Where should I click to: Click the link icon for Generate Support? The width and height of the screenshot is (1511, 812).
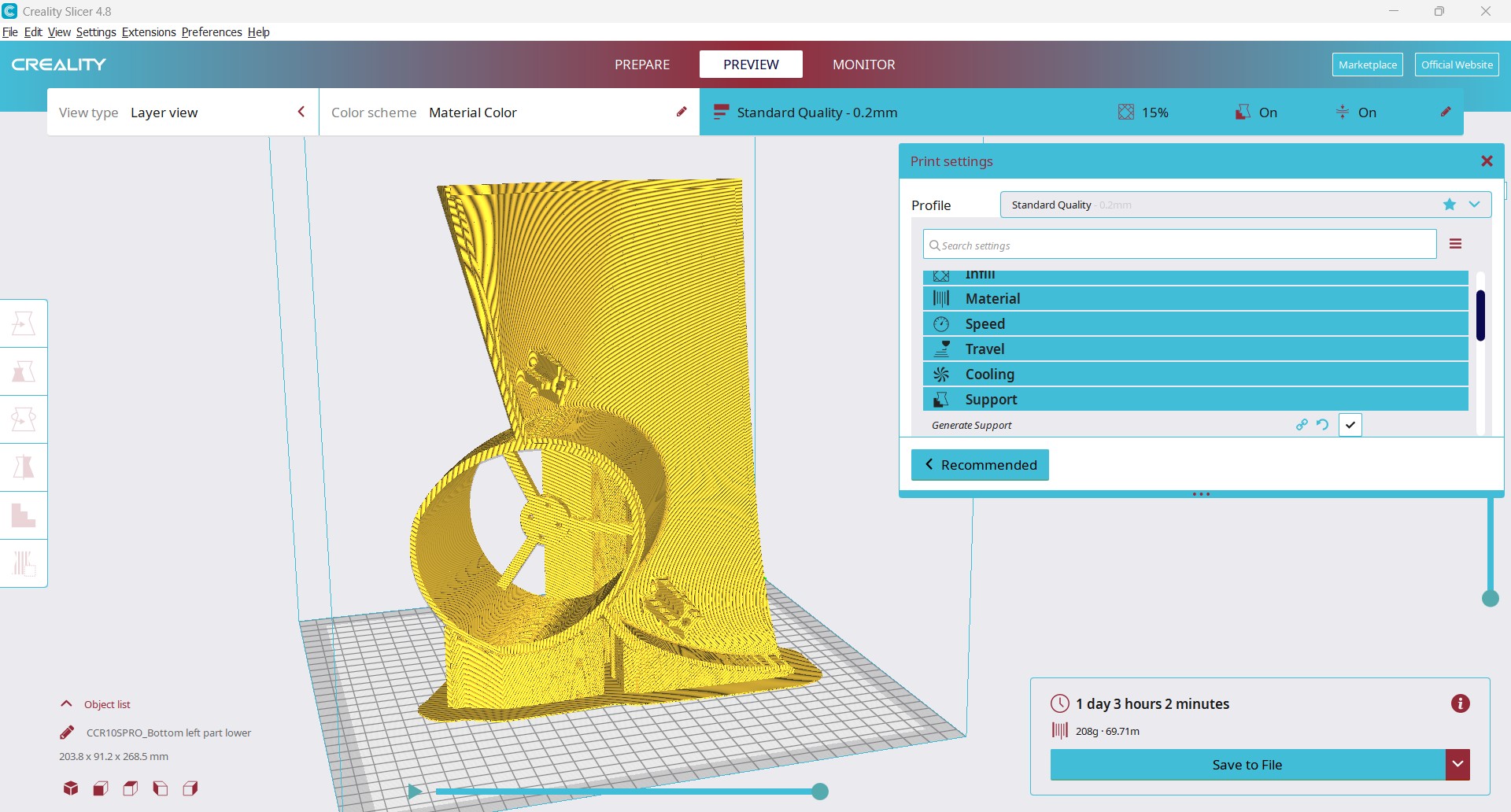[x=1302, y=425]
